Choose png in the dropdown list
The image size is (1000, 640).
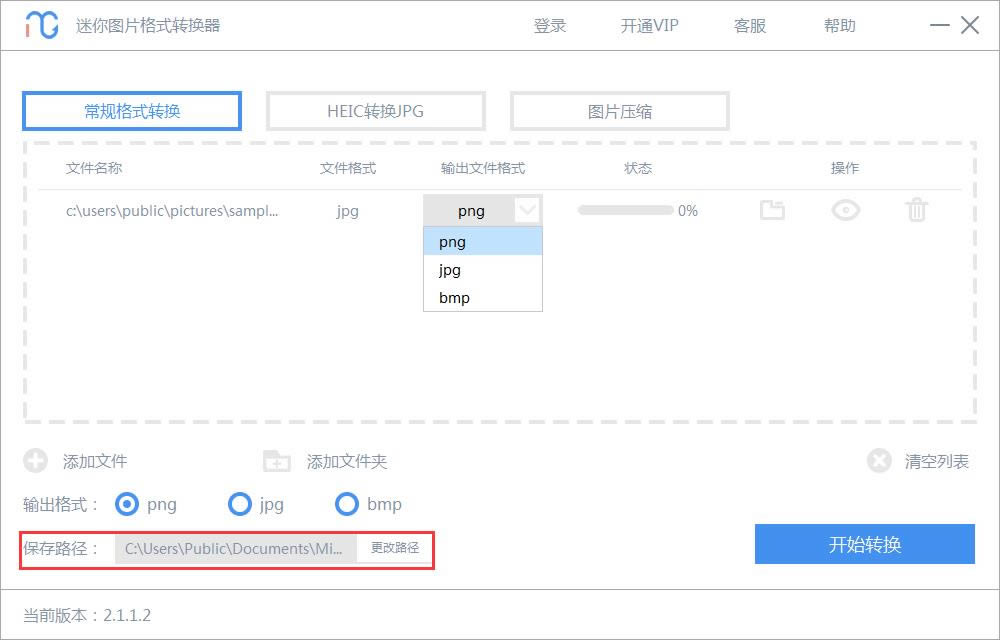click(x=483, y=242)
